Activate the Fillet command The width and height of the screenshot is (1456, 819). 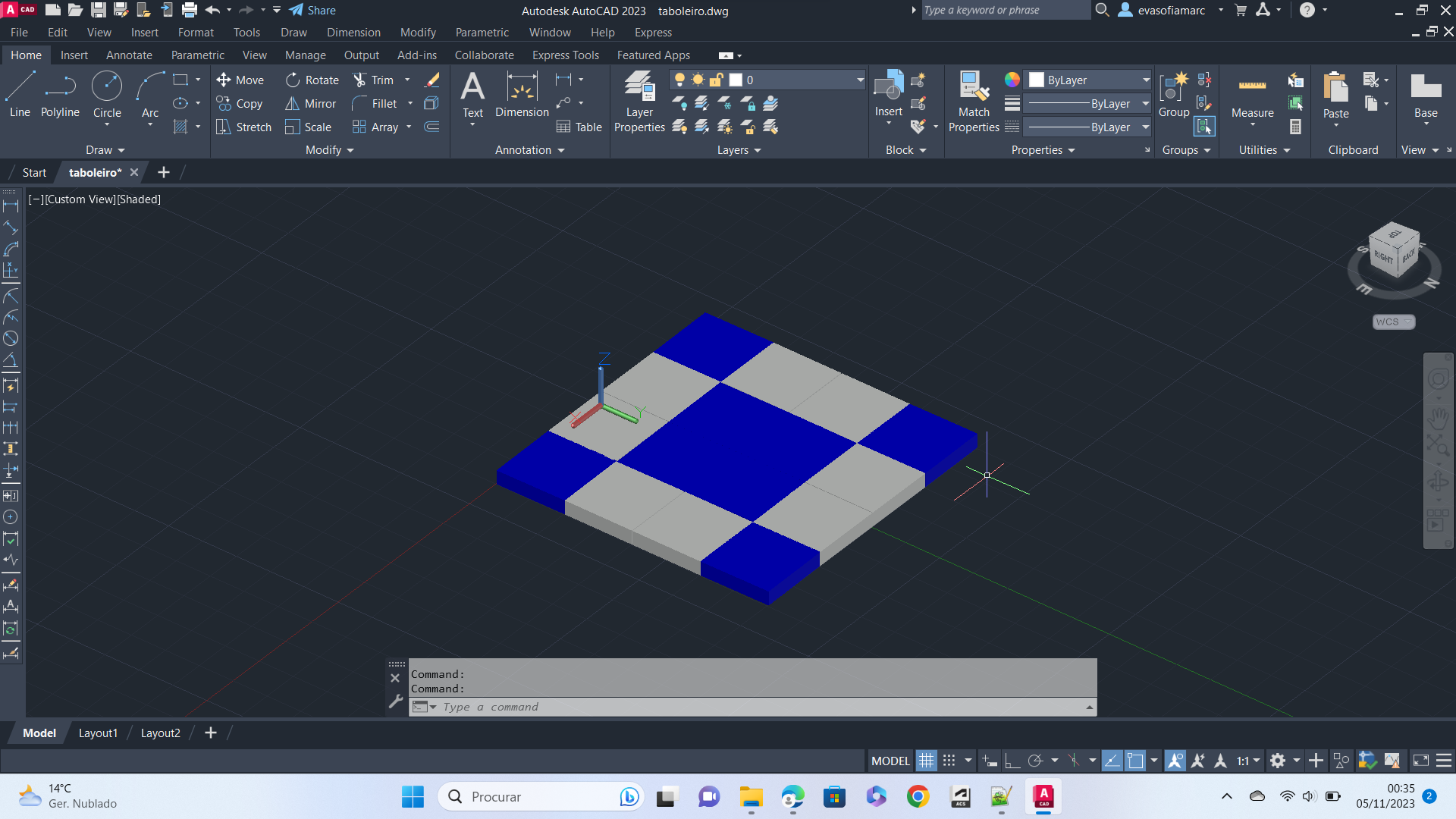pos(375,103)
